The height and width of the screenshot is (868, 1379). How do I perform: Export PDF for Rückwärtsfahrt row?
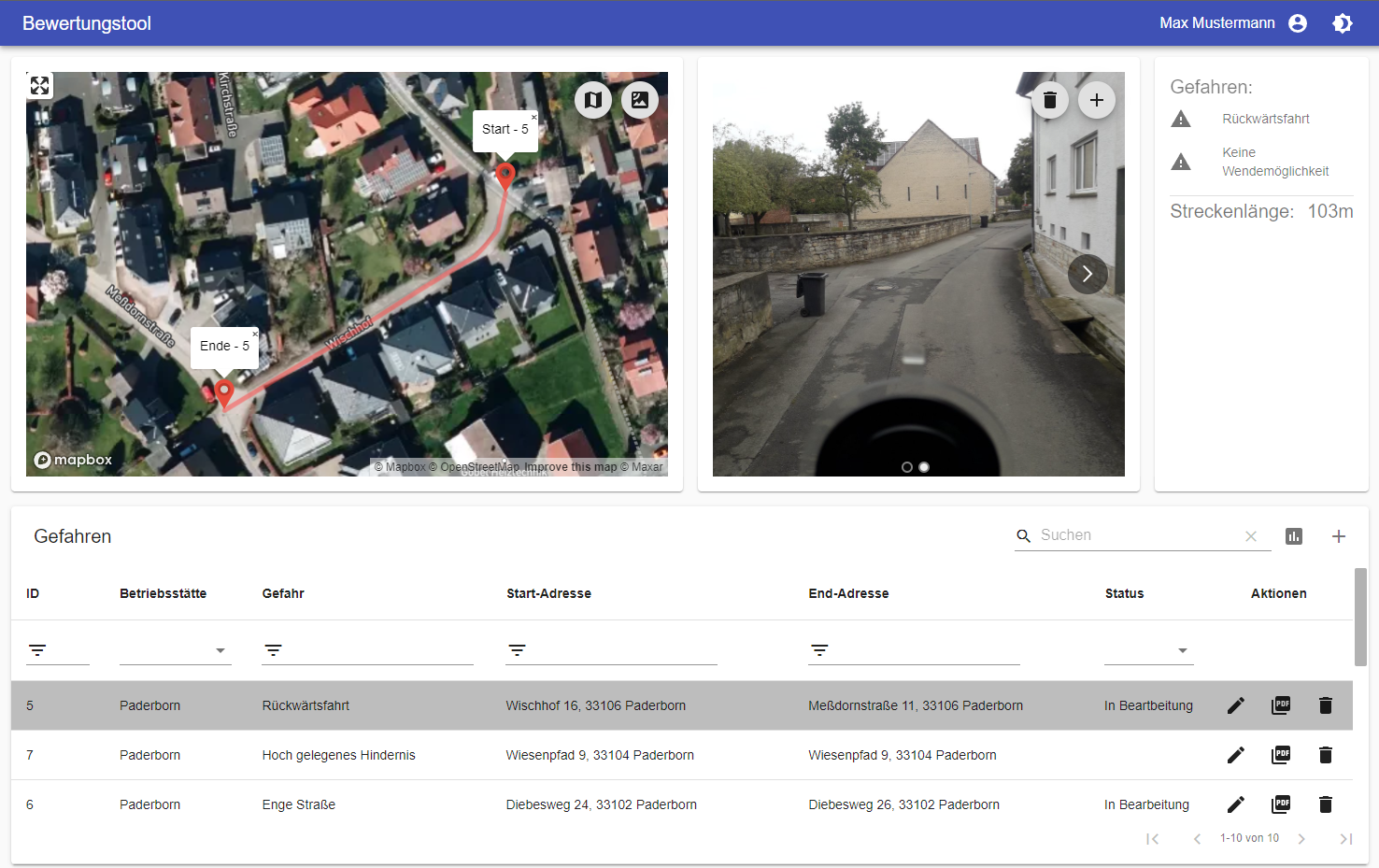click(1281, 705)
